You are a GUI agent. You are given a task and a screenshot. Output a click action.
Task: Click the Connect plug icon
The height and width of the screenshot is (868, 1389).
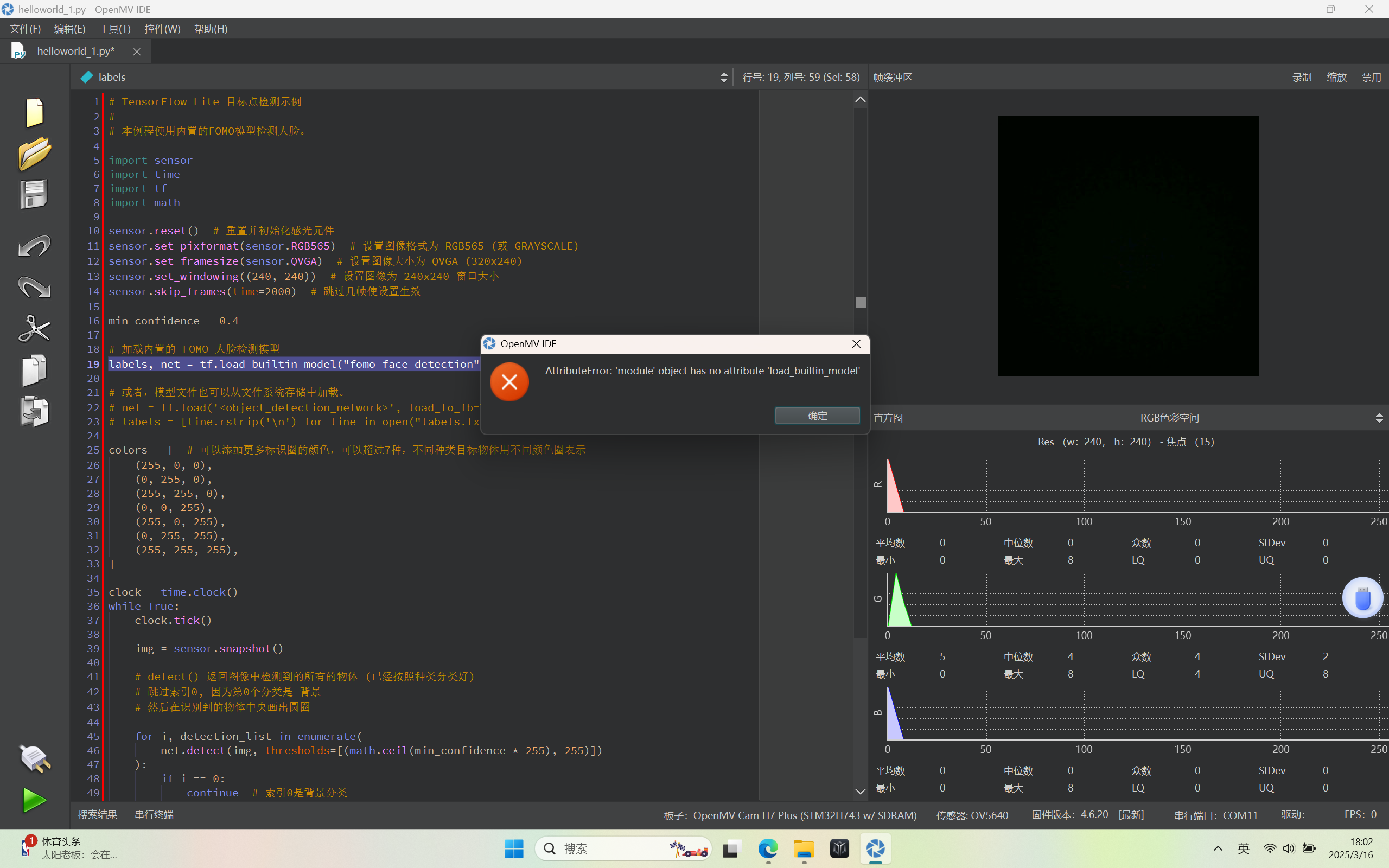tap(34, 759)
